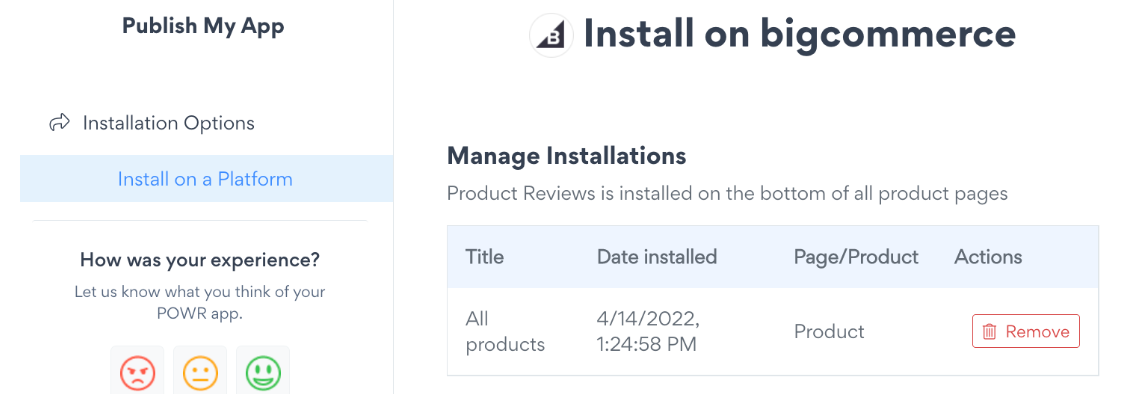Click the share arrow icon beside Installation Options
This screenshot has height=394, width=1130.
tap(59, 123)
